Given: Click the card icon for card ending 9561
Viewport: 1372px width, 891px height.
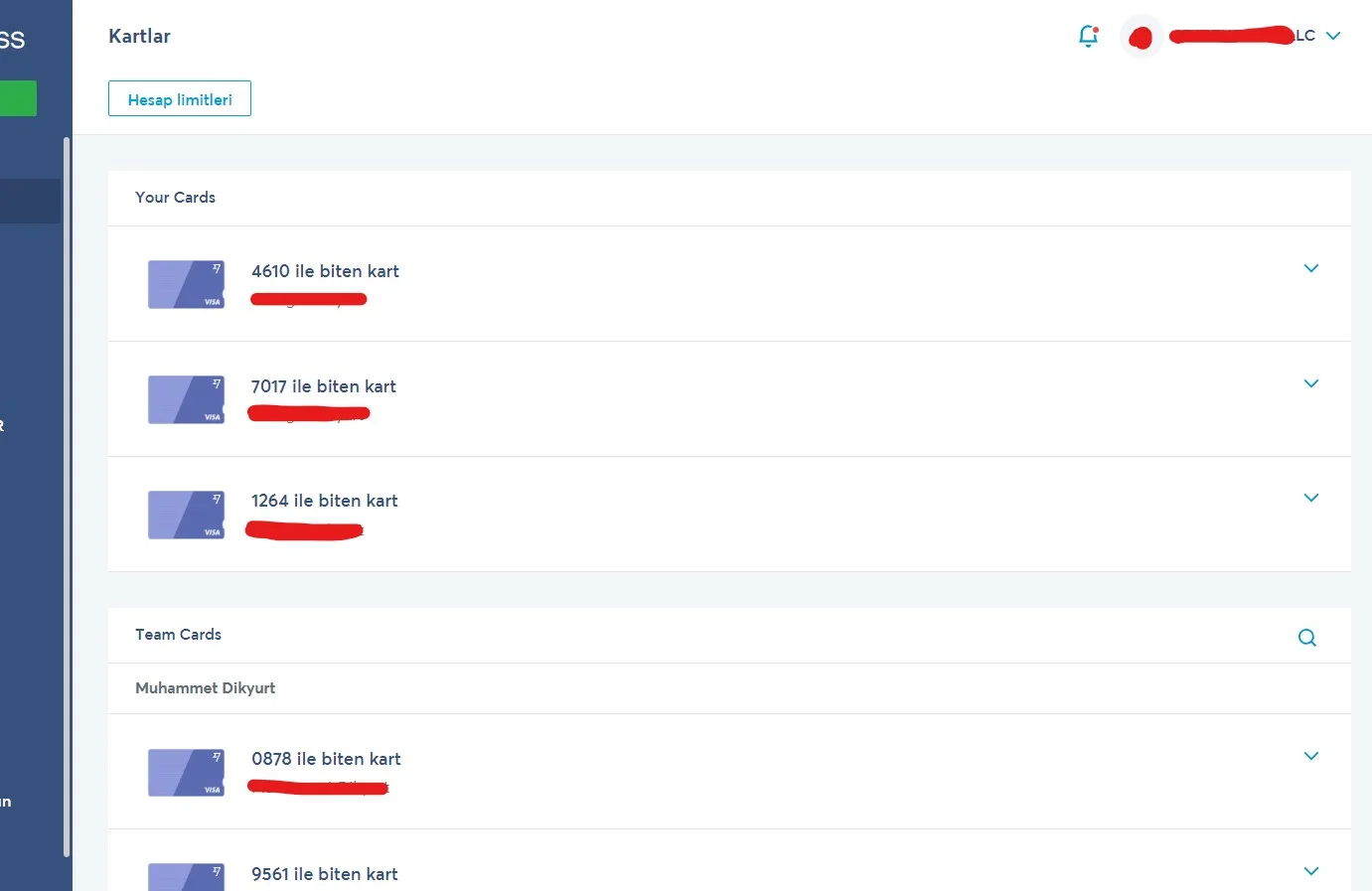Looking at the screenshot, I should 186,877.
